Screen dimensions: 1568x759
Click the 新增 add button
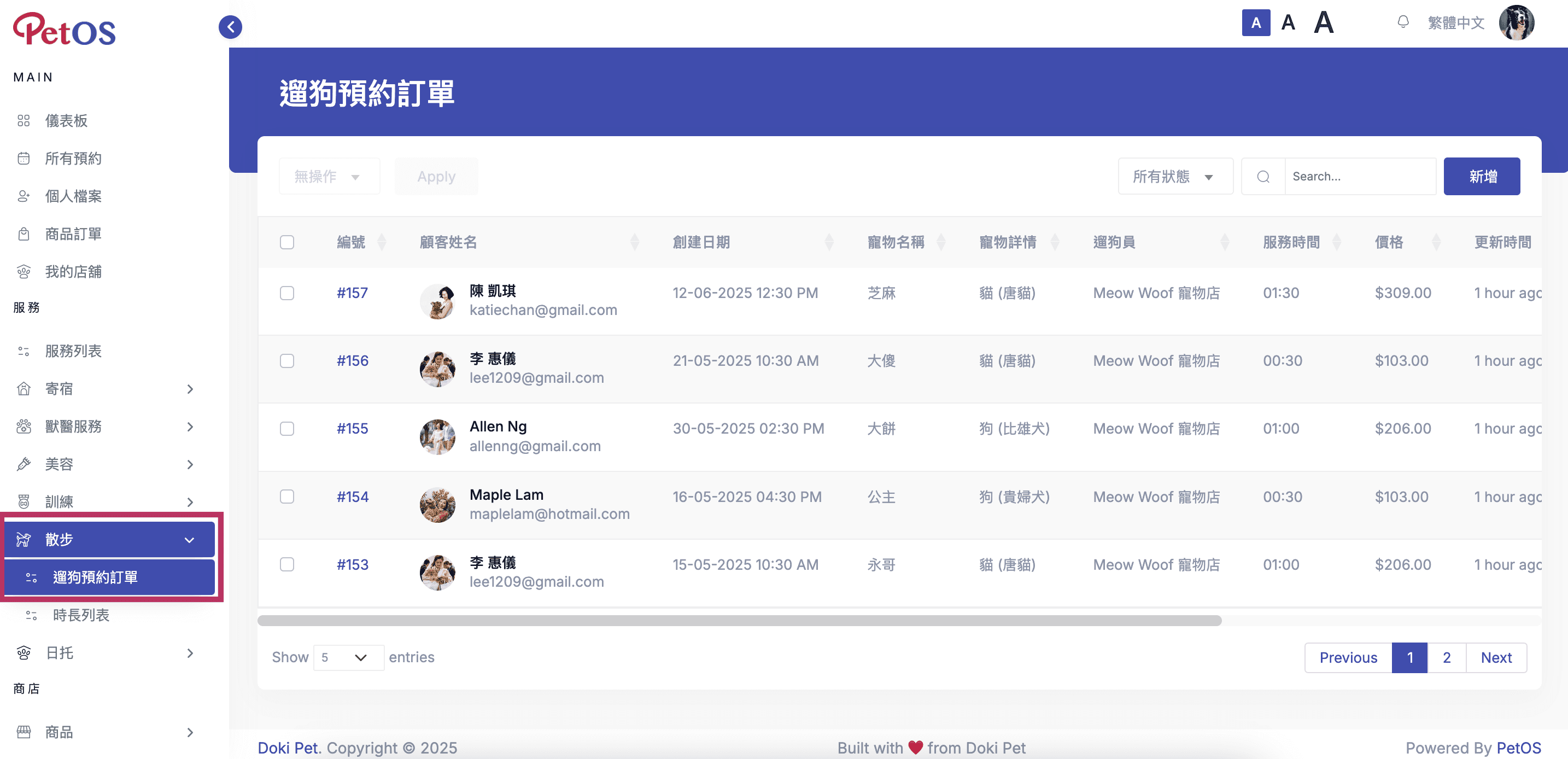[1482, 177]
